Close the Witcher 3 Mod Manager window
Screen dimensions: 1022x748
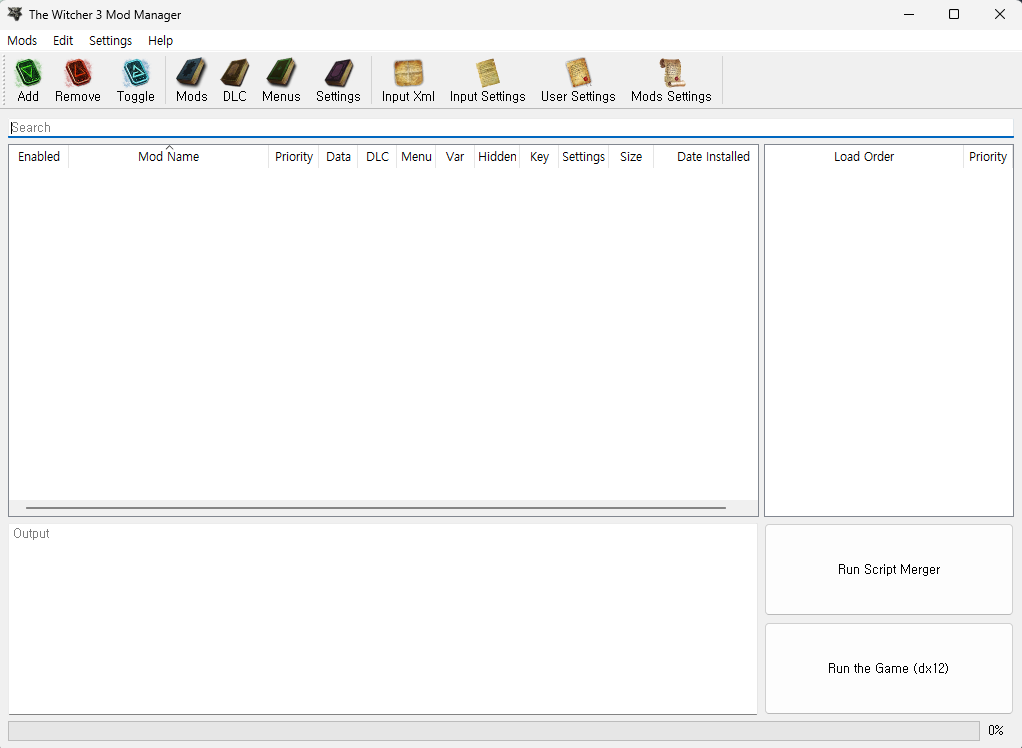(x=999, y=14)
